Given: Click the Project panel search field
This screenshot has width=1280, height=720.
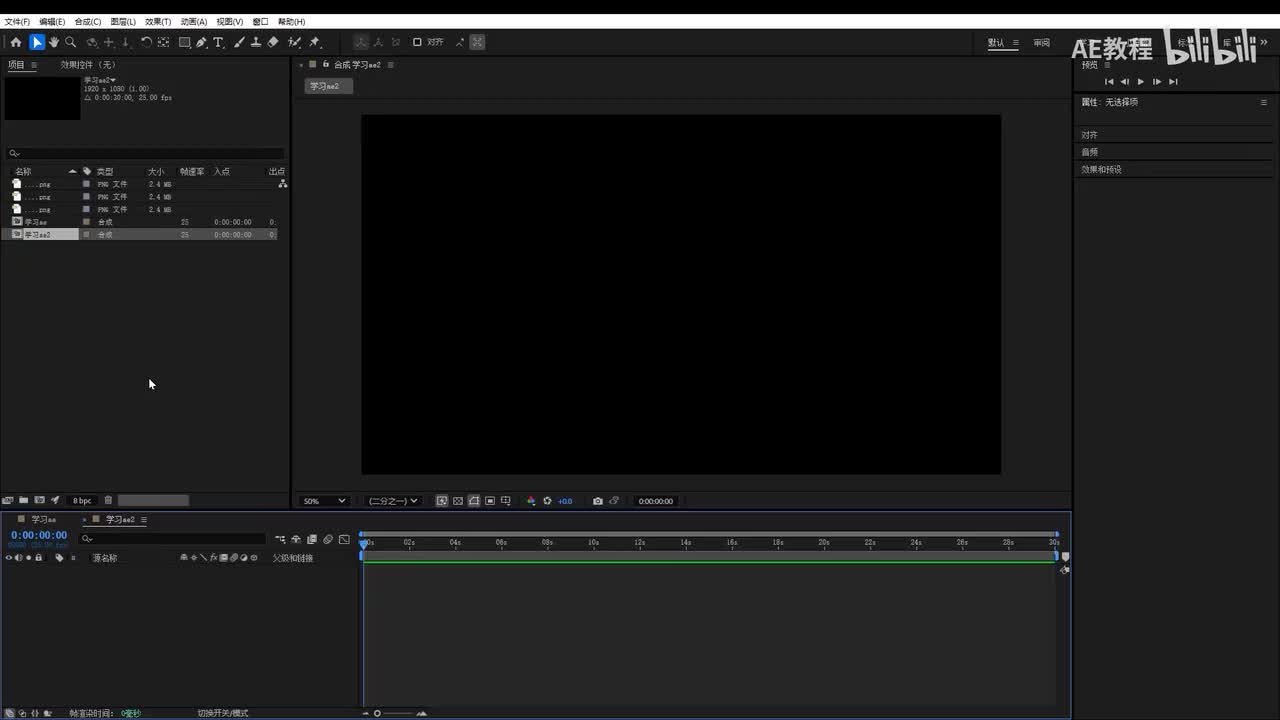Looking at the screenshot, I should (145, 153).
